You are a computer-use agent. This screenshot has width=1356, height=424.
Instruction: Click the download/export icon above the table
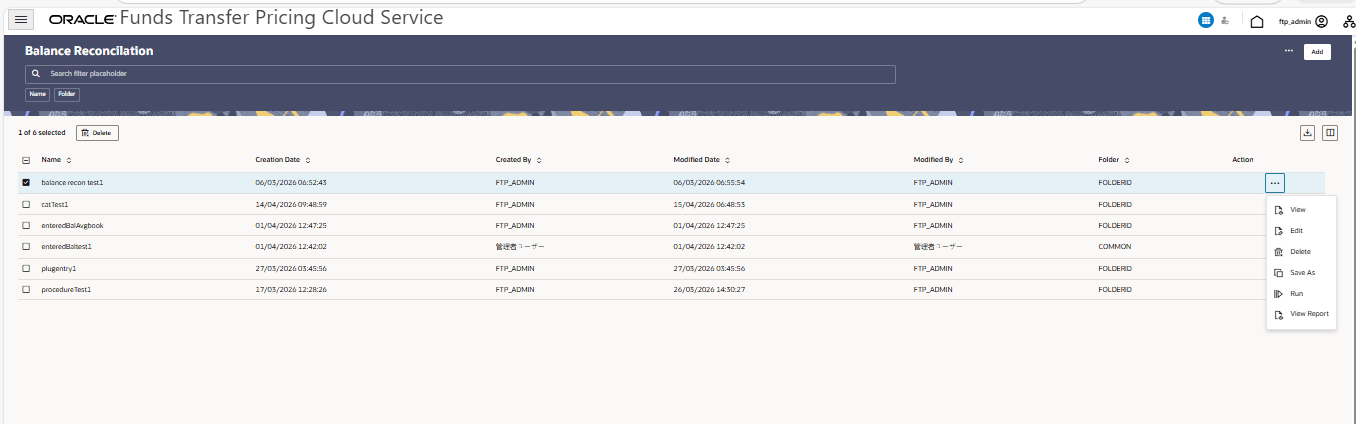pos(1307,133)
